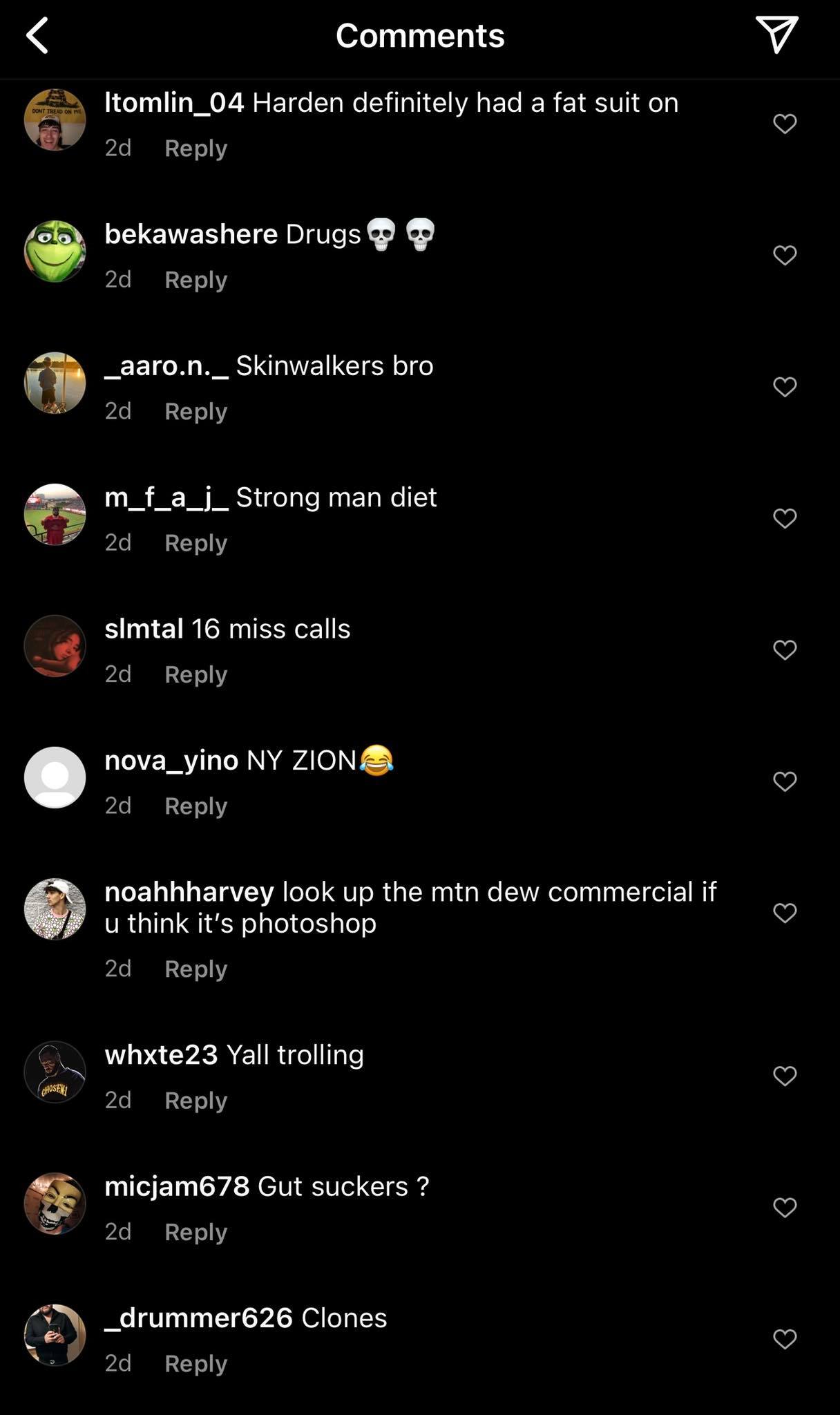The height and width of the screenshot is (1415, 840).
Task: Reply to the Skinwalkers bro comment
Action: (x=195, y=411)
